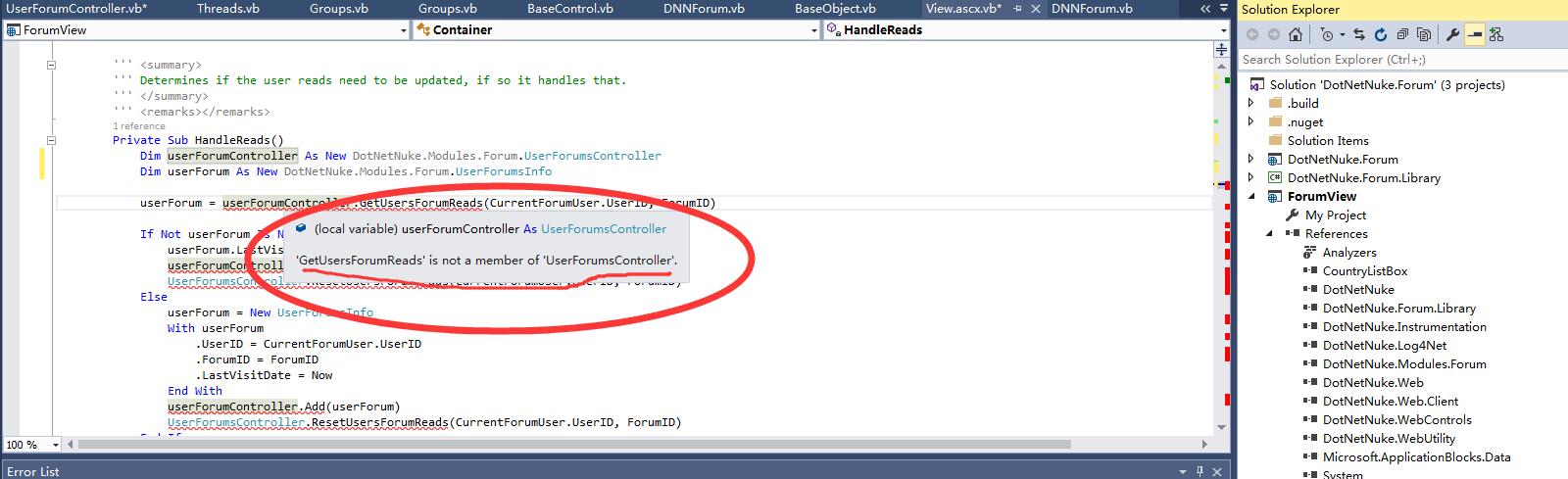Expand the .build folder node
Screen dimensions: 1568x479
(1251, 103)
